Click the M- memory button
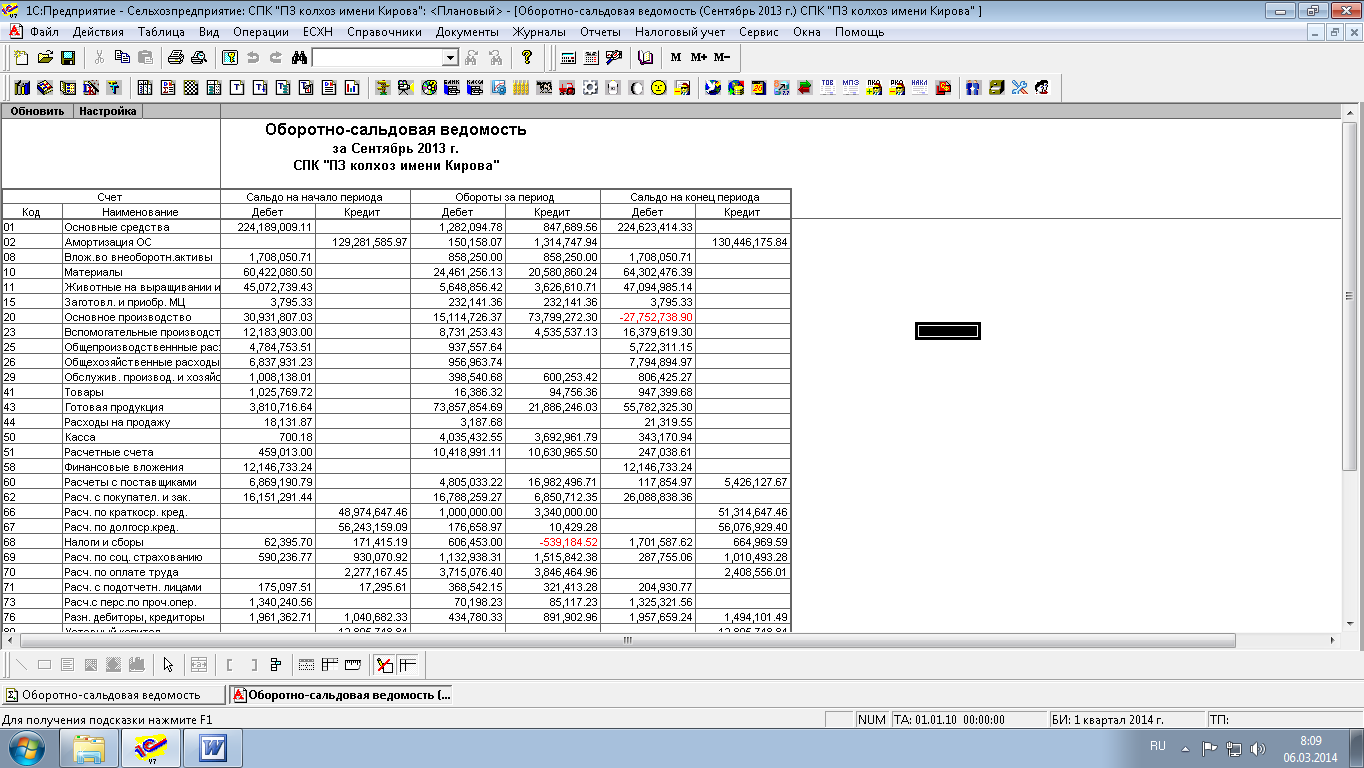This screenshot has height=768, width=1364. pyautogui.click(x=722, y=58)
